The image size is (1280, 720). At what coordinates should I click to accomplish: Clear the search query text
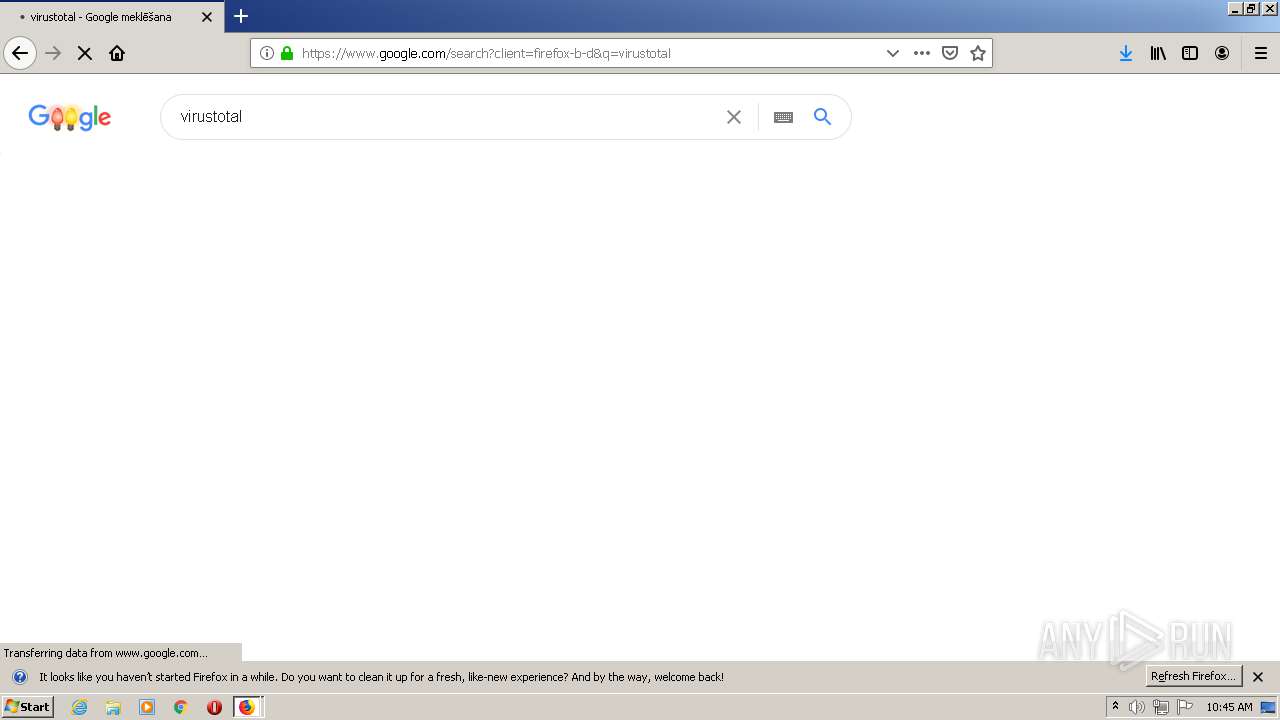point(734,117)
